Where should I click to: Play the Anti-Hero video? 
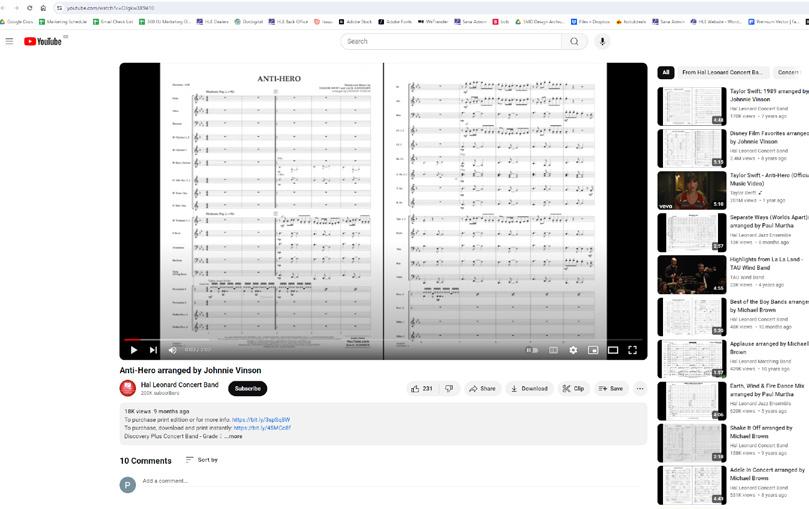pos(134,350)
